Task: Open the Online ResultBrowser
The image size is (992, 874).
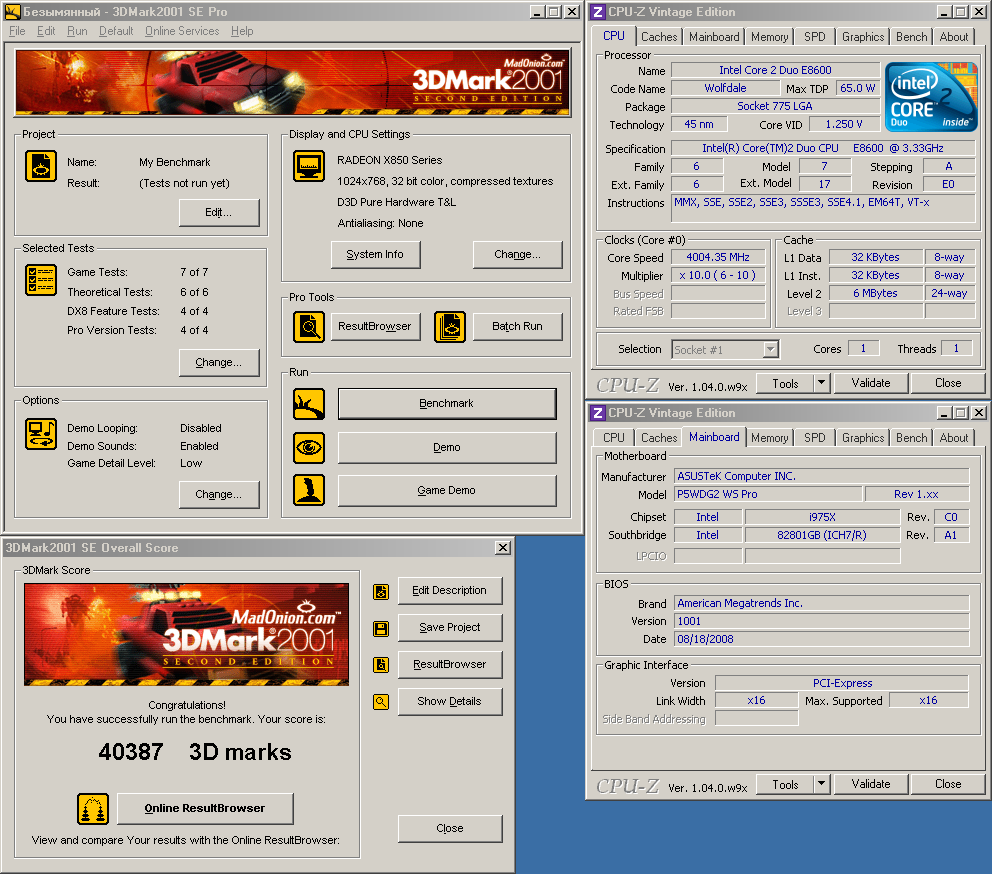Action: (205, 808)
